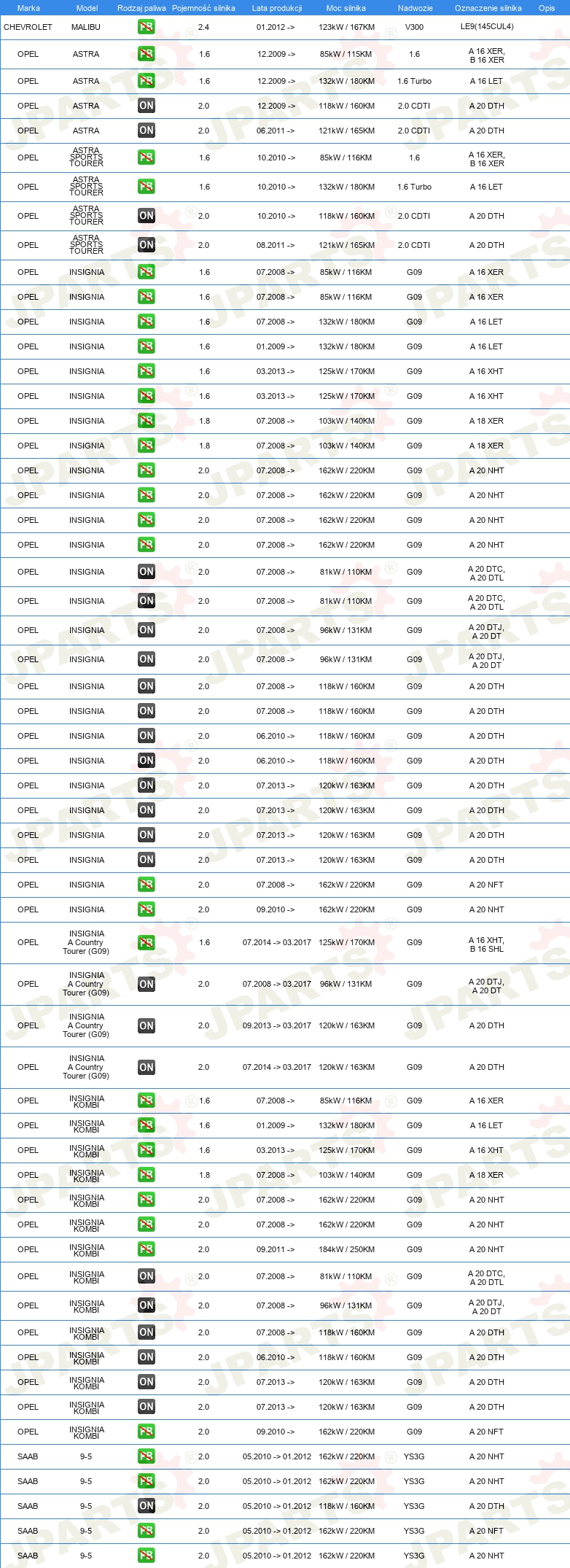Click ON icon for Country Tourer 07.2014 120kW

point(146,1067)
